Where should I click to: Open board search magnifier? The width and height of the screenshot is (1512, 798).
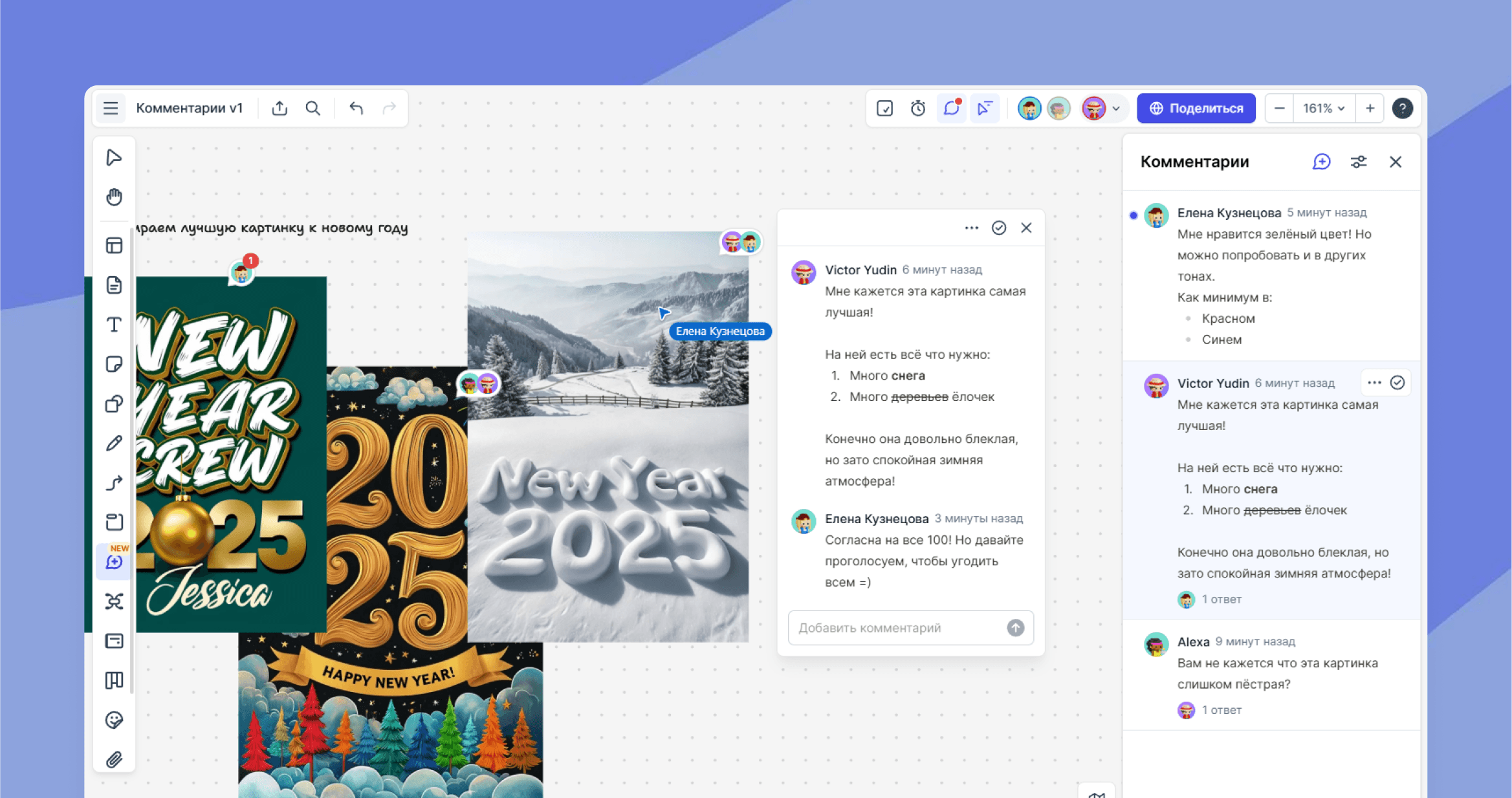coord(313,108)
